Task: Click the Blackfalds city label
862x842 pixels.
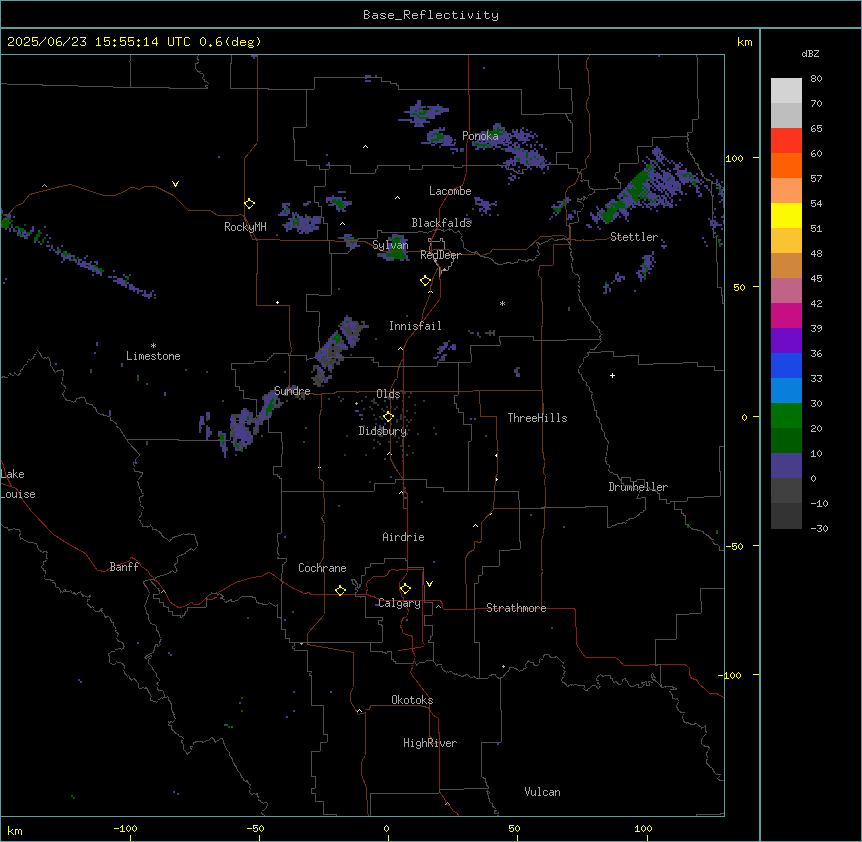Action: pyautogui.click(x=441, y=223)
